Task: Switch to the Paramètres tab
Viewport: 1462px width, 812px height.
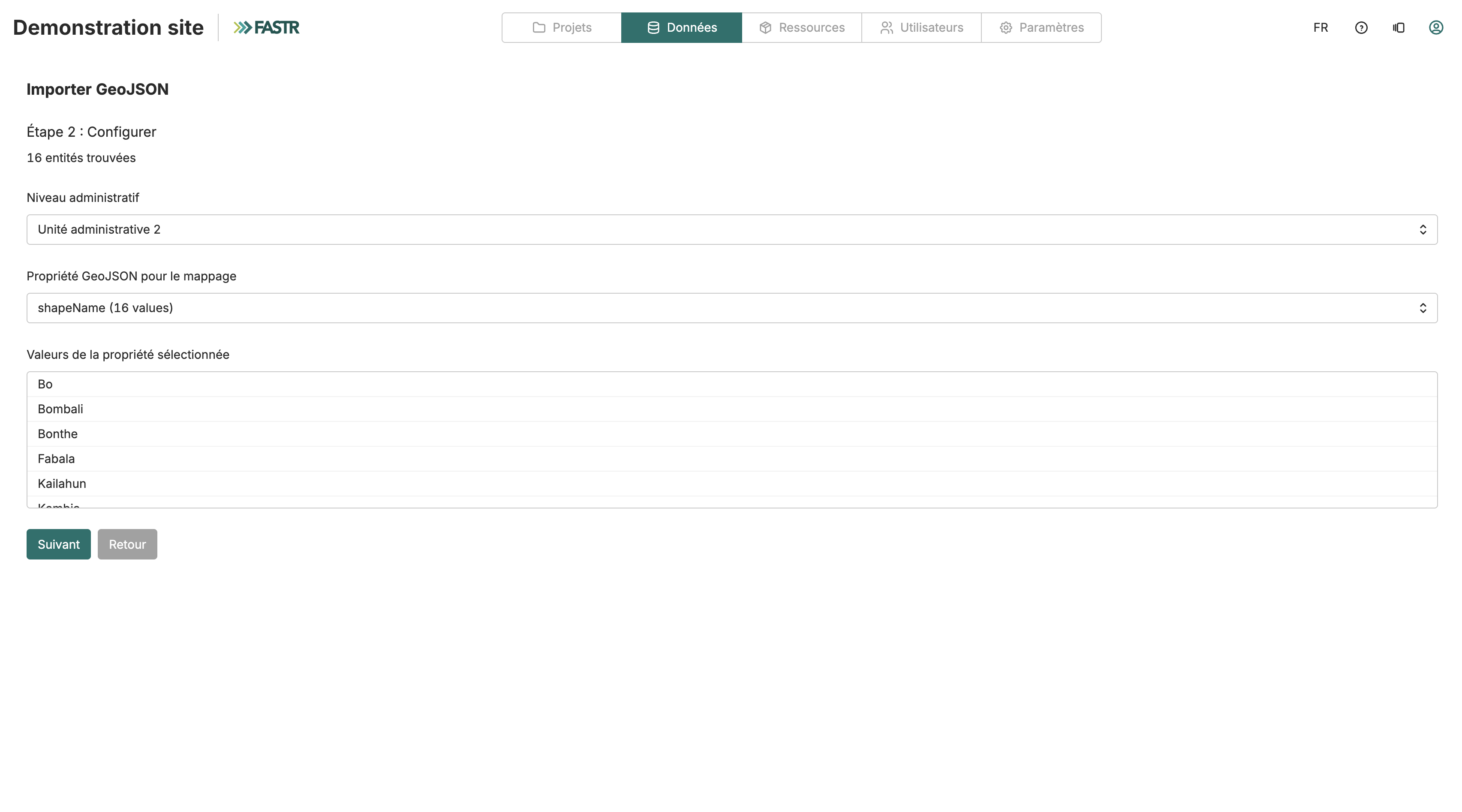Action: [1041, 28]
